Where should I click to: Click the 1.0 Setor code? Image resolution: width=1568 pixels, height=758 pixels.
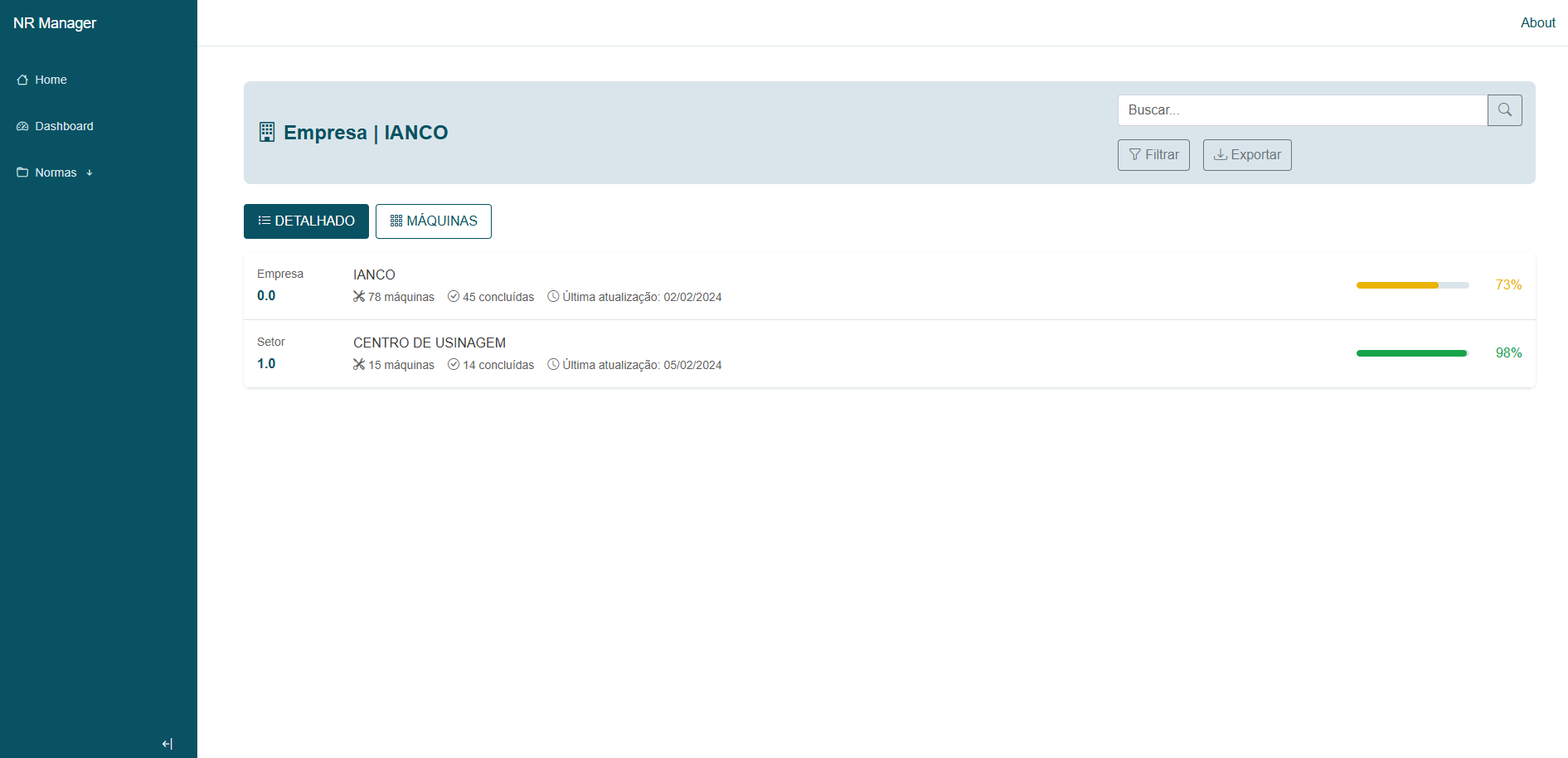pyautogui.click(x=266, y=364)
